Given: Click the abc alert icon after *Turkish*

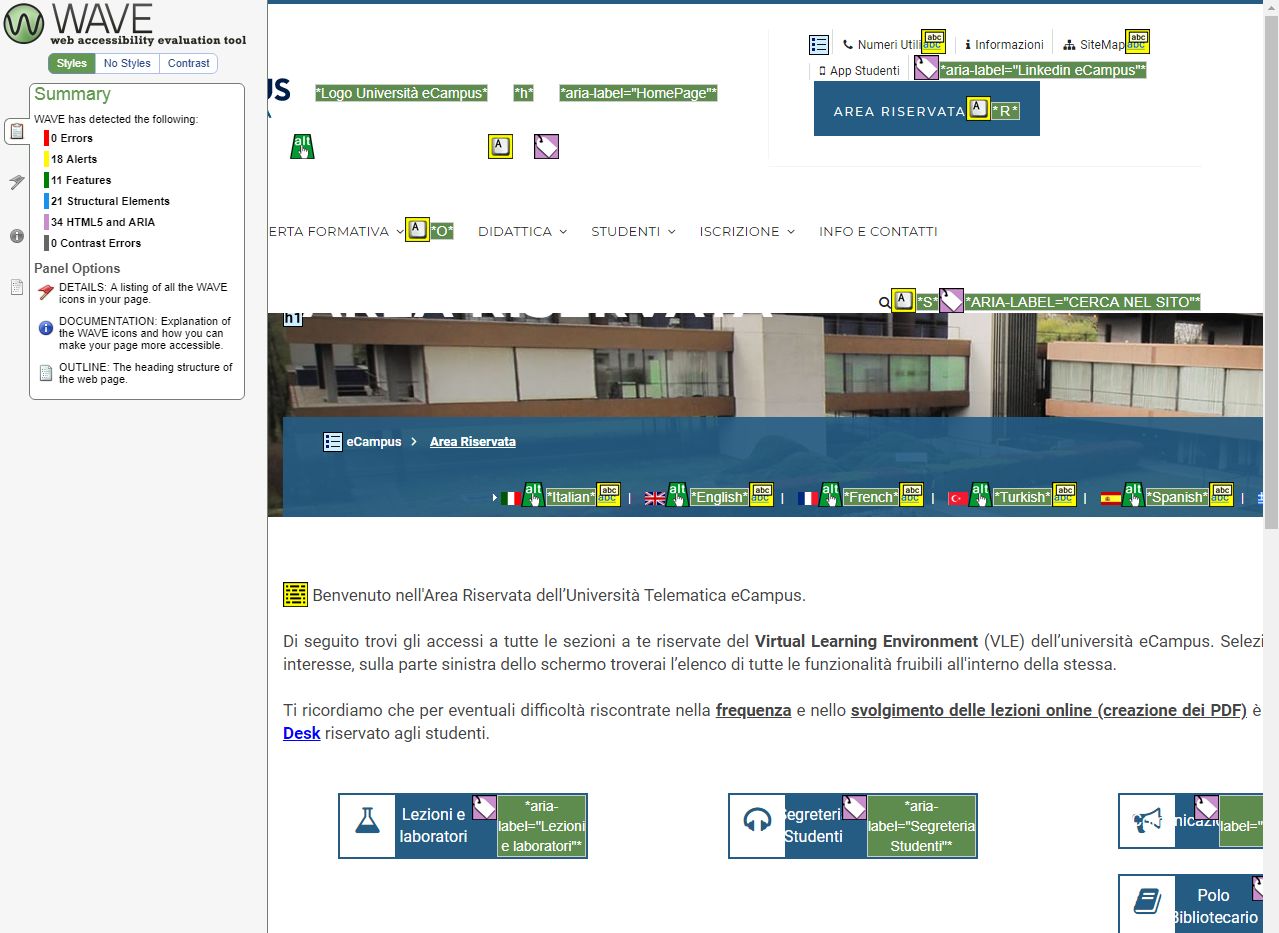Looking at the screenshot, I should point(1064,495).
